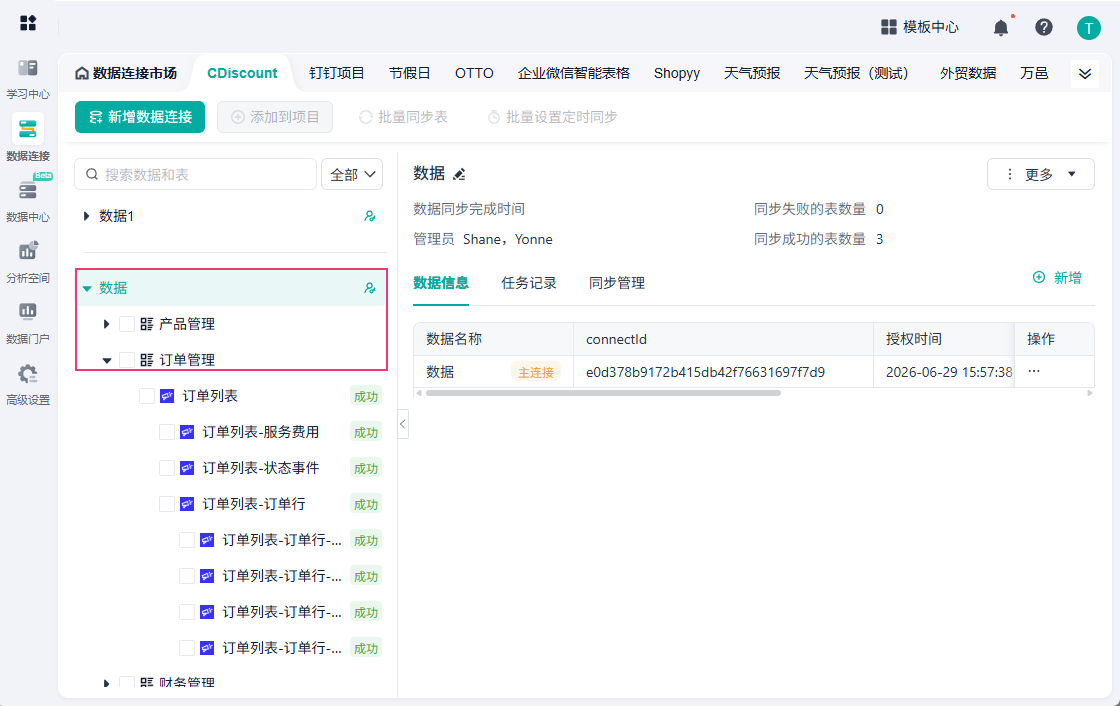Click 批量同步表 button
Screen dimensions: 1120x706
[404, 117]
